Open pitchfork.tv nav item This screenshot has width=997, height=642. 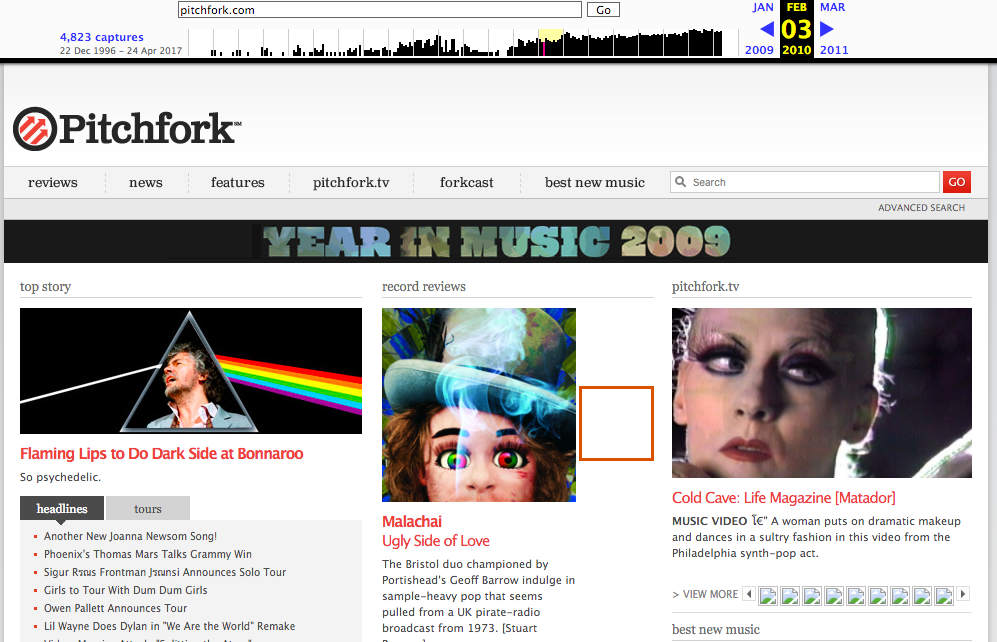click(x=351, y=182)
